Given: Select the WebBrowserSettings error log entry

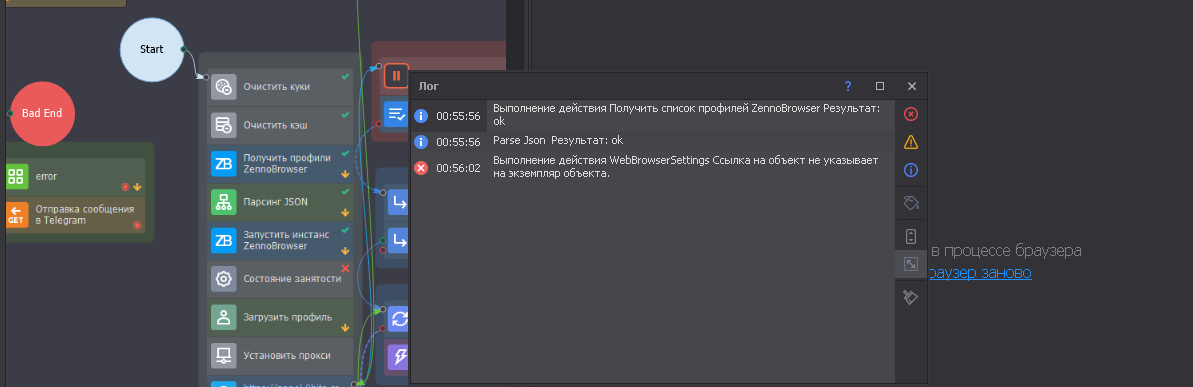Looking at the screenshot, I should [653, 168].
